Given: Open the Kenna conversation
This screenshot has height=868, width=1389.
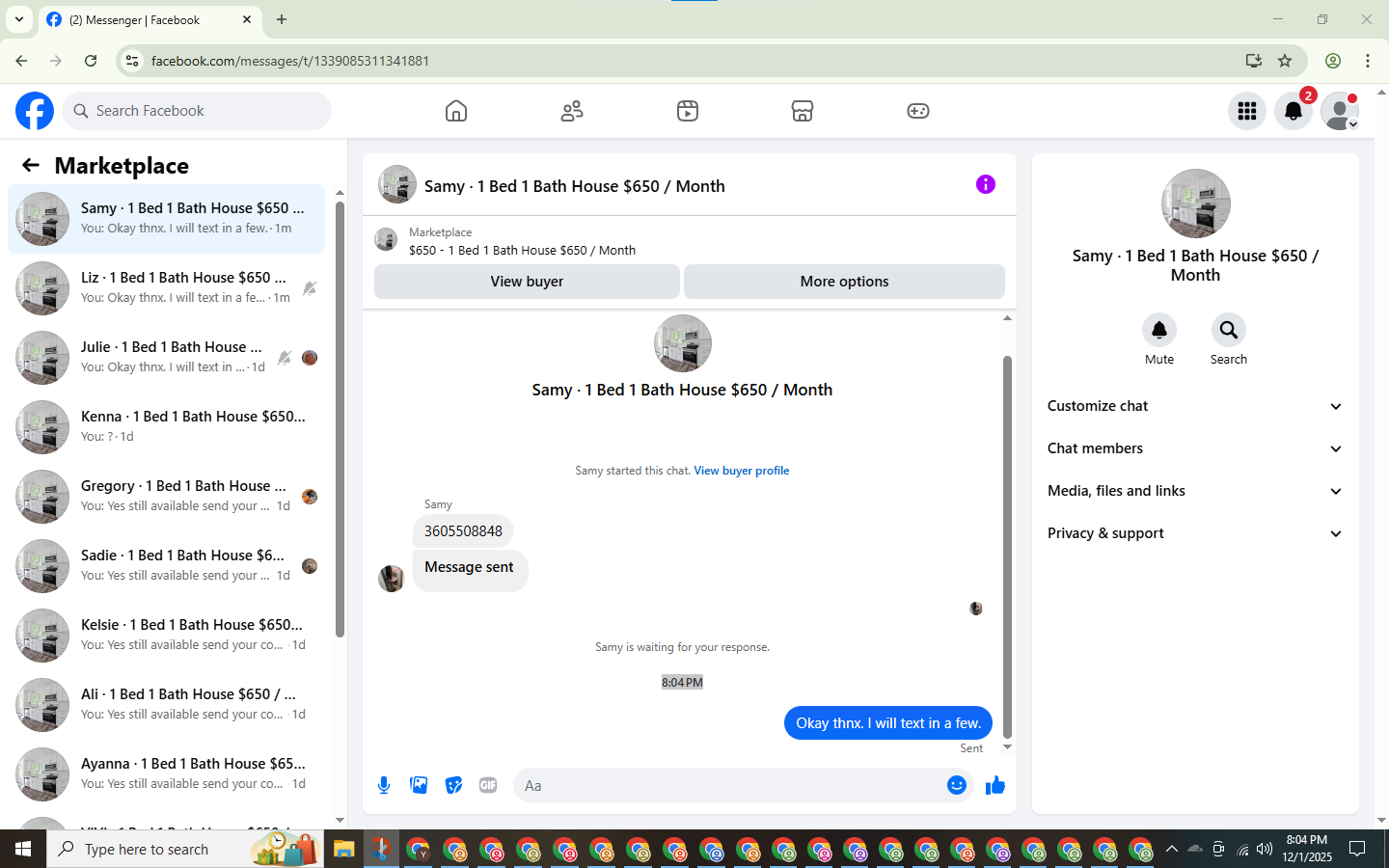Looking at the screenshot, I should pos(166,427).
